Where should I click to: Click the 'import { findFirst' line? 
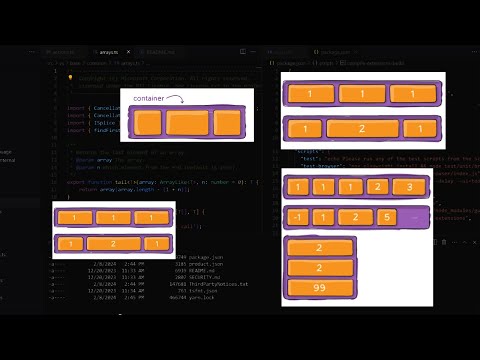coord(93,130)
